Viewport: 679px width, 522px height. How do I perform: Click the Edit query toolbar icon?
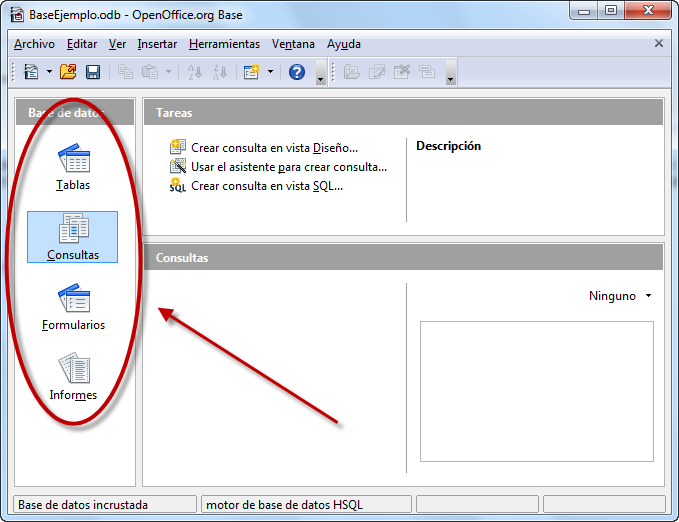pyautogui.click(x=377, y=72)
